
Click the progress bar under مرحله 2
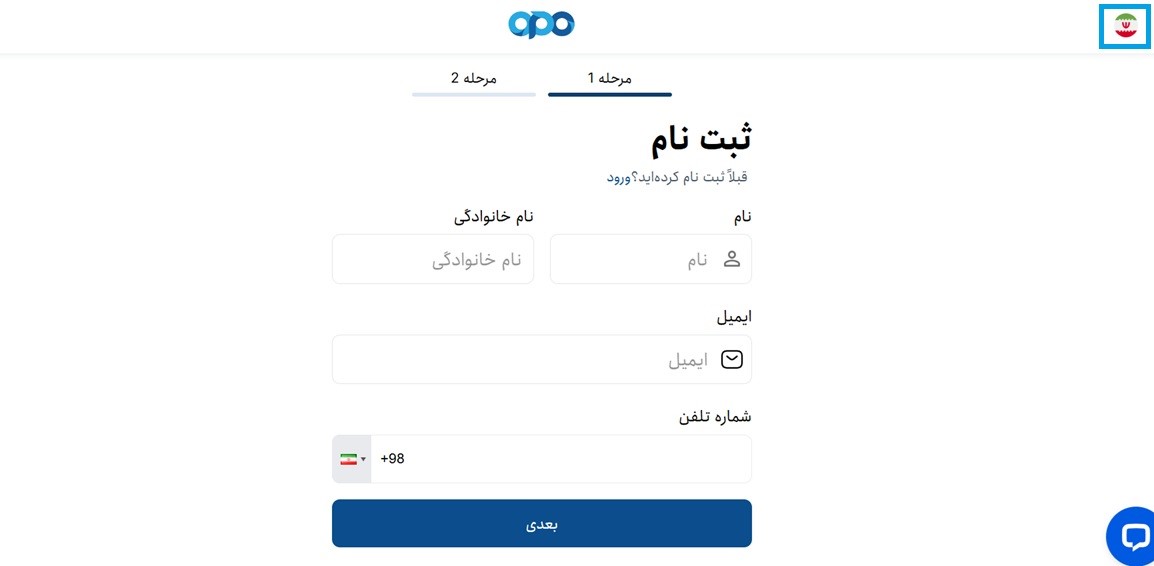[473, 95]
